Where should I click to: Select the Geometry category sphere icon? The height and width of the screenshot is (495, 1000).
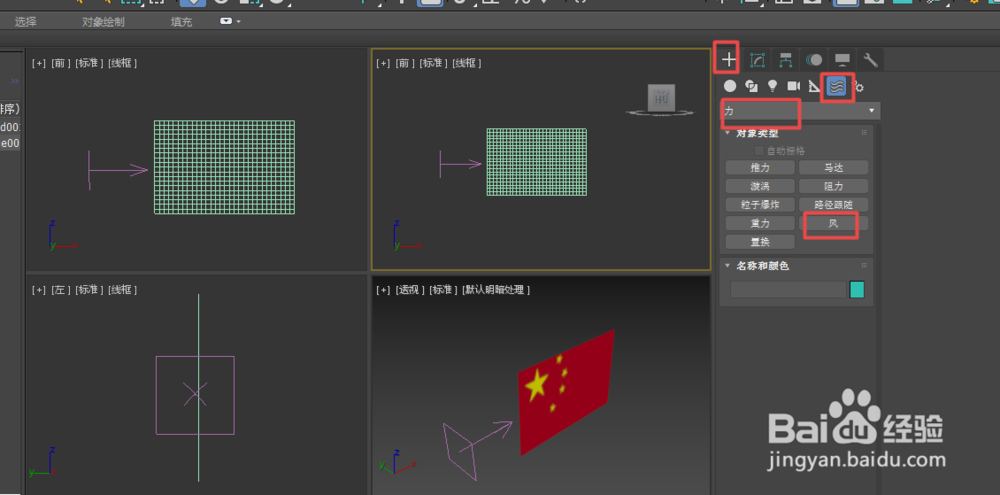pyautogui.click(x=730, y=85)
